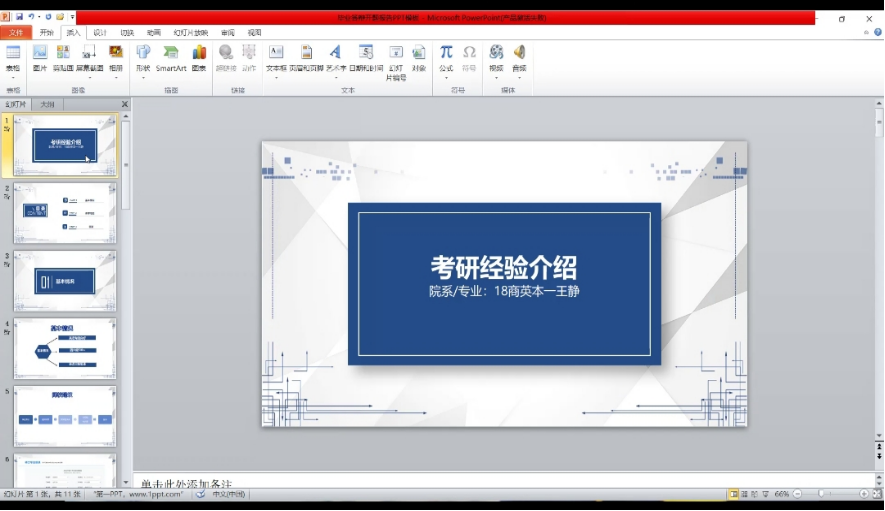The height and width of the screenshot is (511, 885).
Task: Switch to the 大纲 outline pane tab
Action: click(x=47, y=104)
